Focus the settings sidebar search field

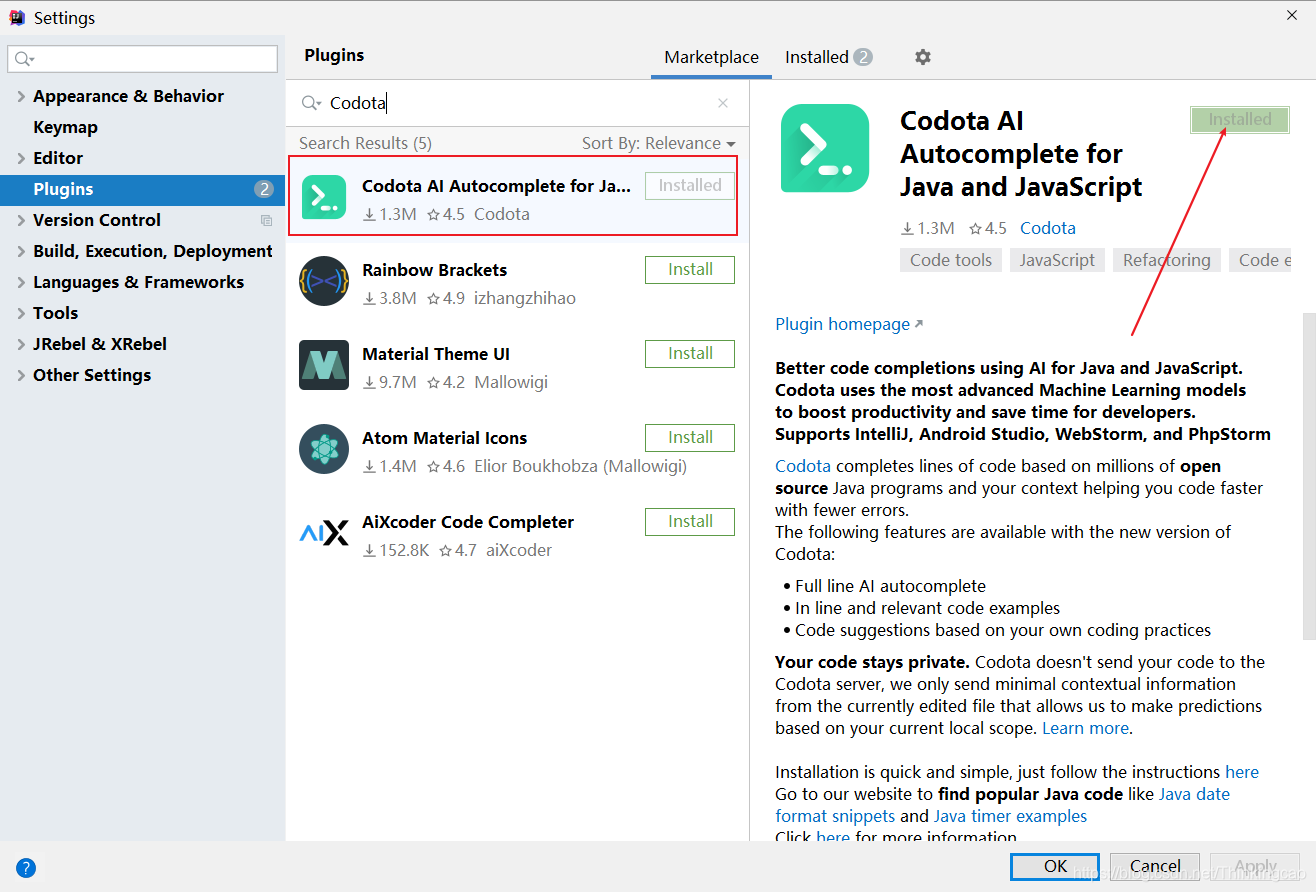point(142,59)
